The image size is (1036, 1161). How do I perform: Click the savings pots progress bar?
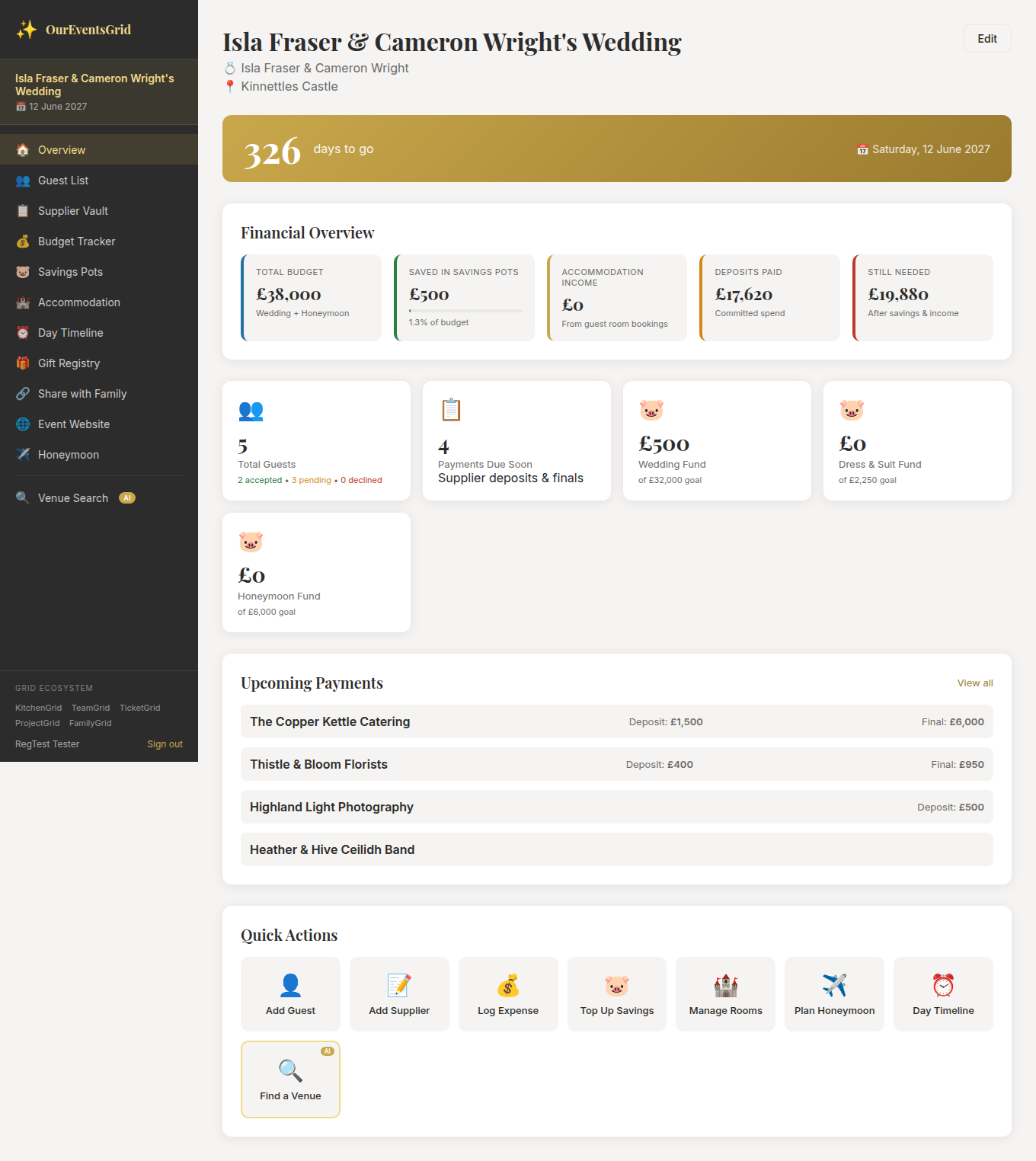click(465, 311)
